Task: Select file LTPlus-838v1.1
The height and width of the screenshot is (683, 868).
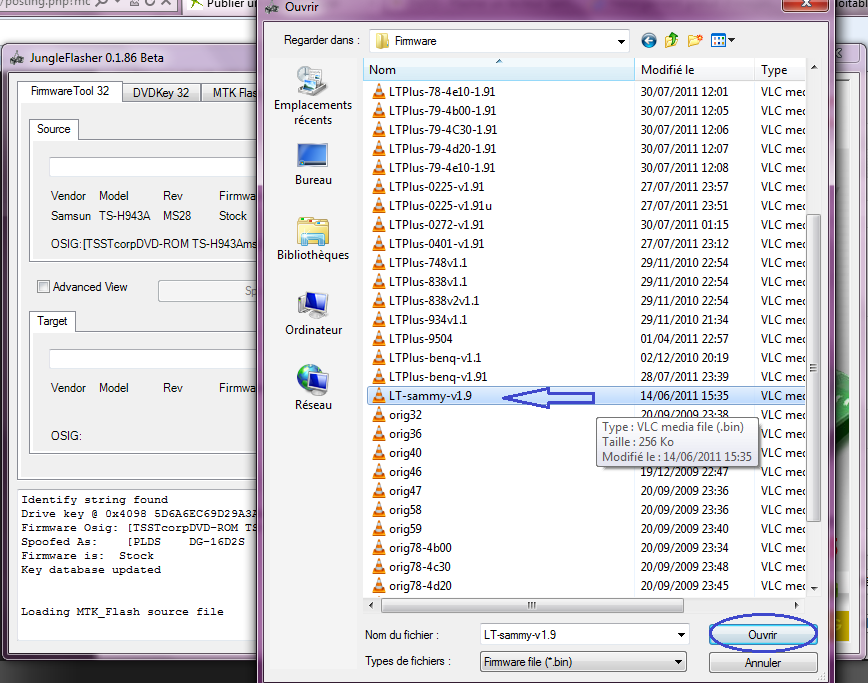Action: 428,282
